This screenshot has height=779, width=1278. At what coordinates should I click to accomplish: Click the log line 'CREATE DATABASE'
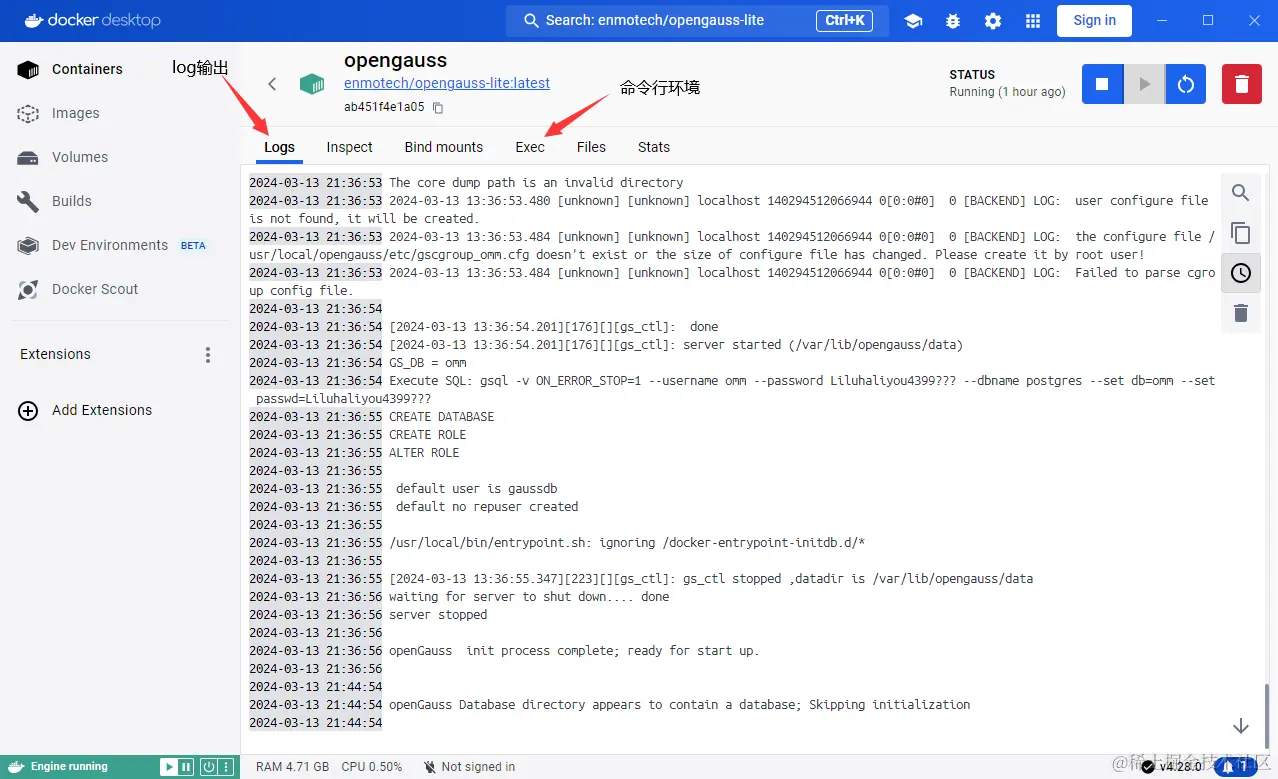pyautogui.click(x=441, y=417)
